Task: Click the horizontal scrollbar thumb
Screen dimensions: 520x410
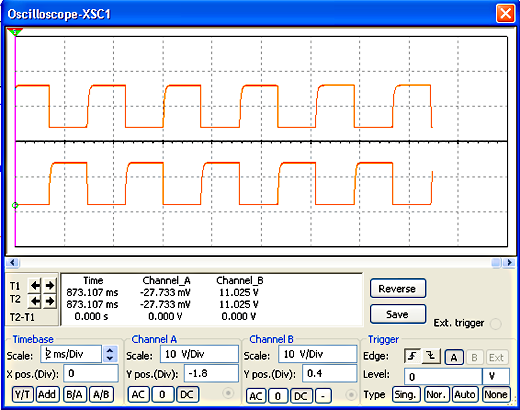Action: [496, 263]
